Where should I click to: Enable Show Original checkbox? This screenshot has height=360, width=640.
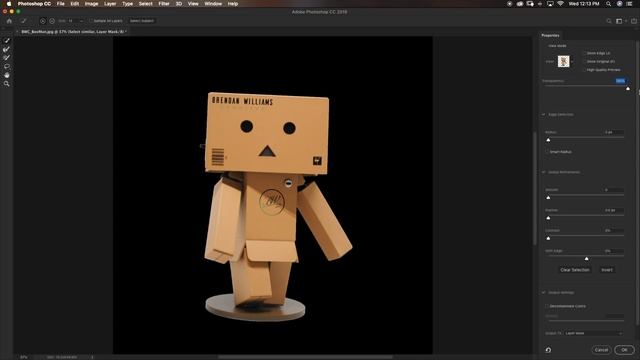584,62
